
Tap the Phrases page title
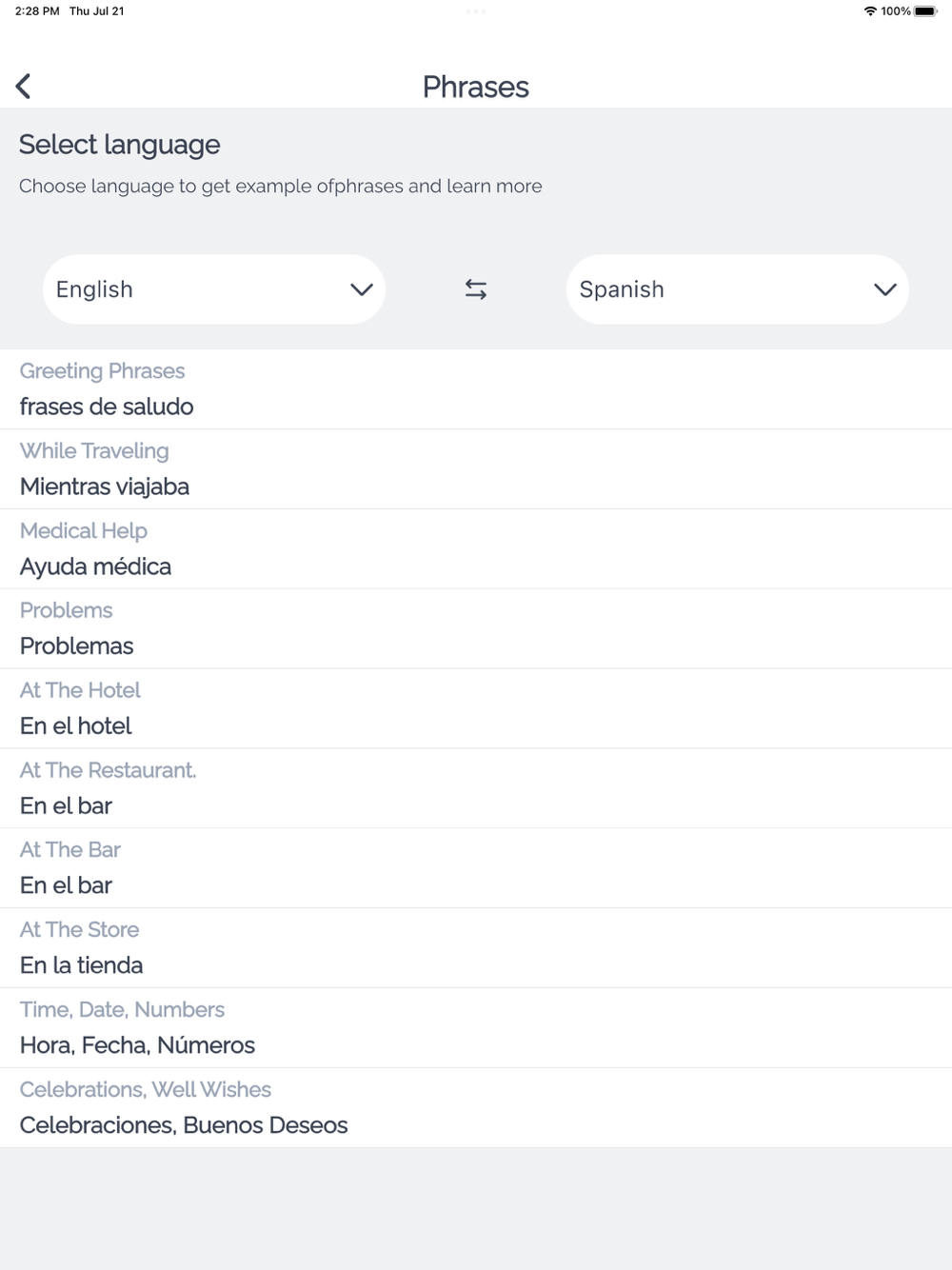tap(476, 87)
